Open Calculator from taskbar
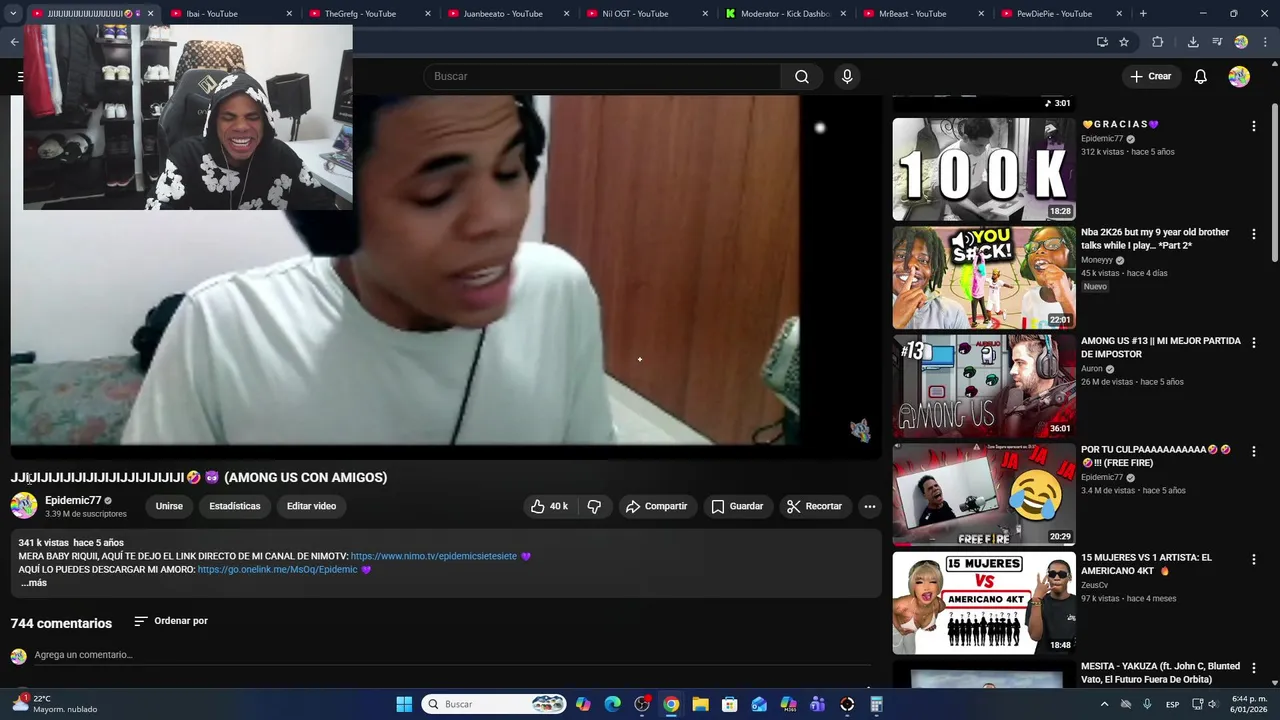 click(x=876, y=704)
